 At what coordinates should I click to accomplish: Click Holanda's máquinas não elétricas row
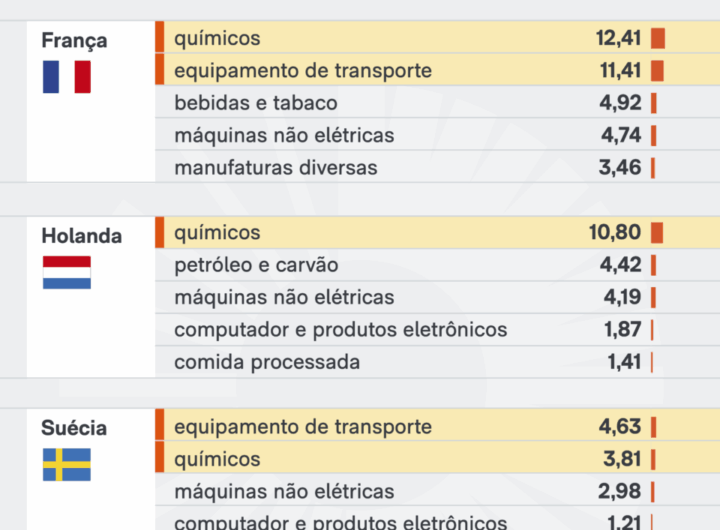coord(284,297)
